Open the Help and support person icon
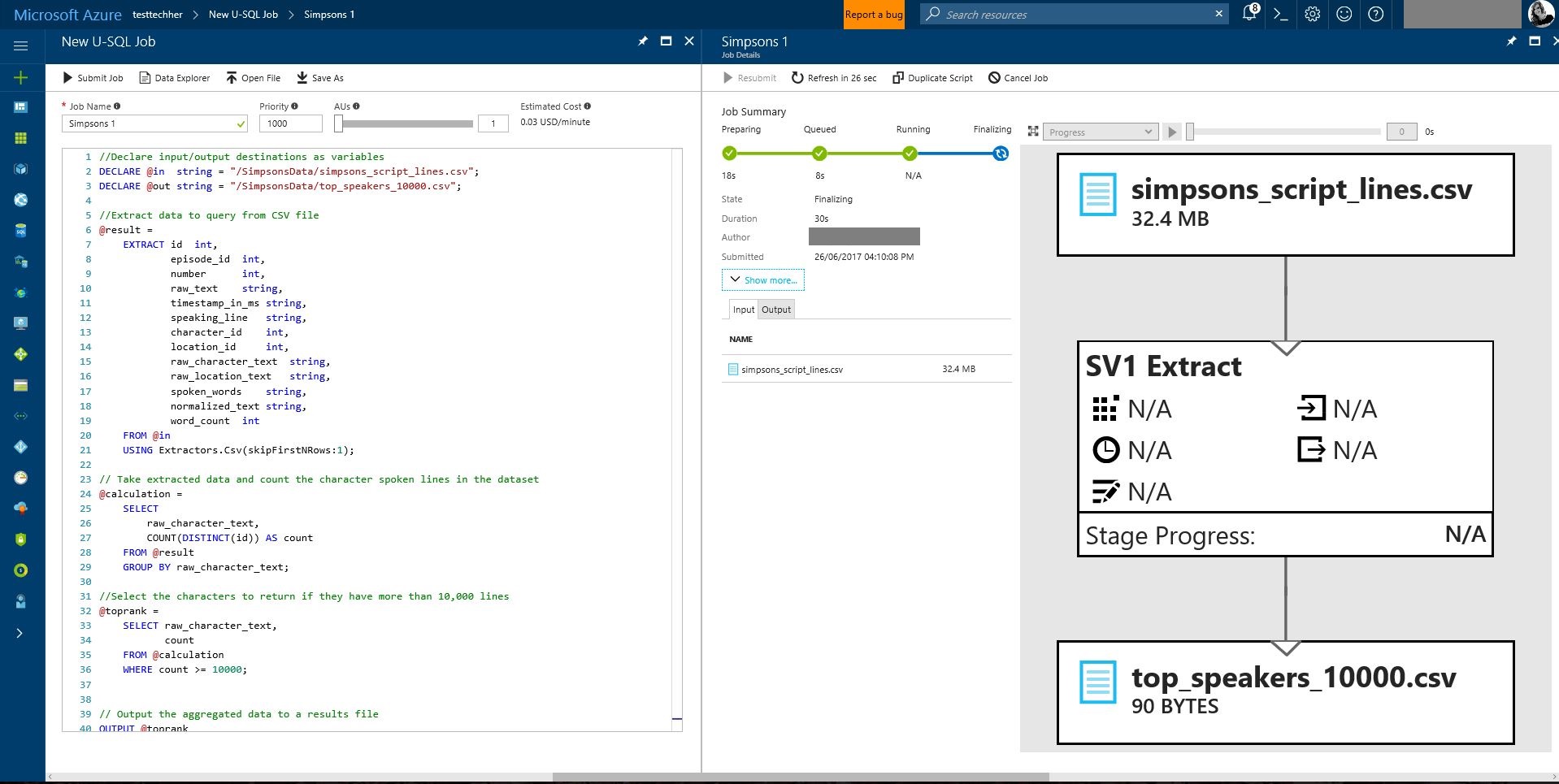 [21, 601]
